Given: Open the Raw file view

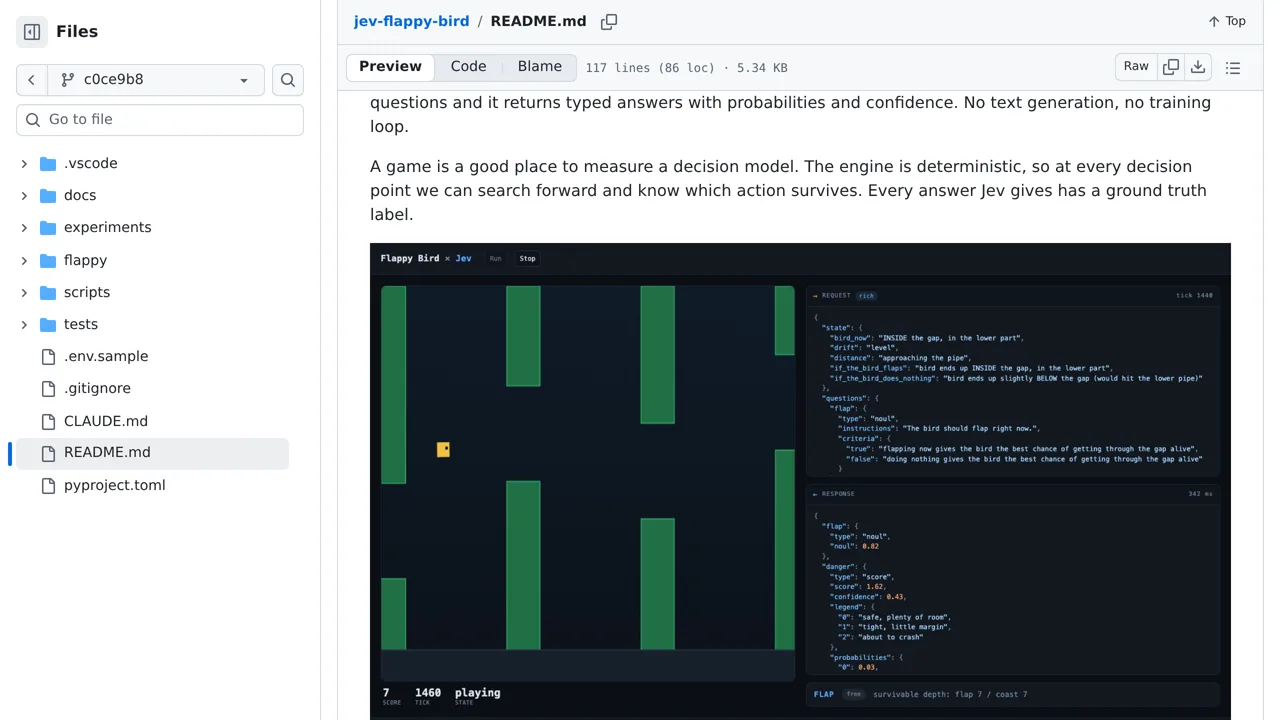Looking at the screenshot, I should 1136,67.
